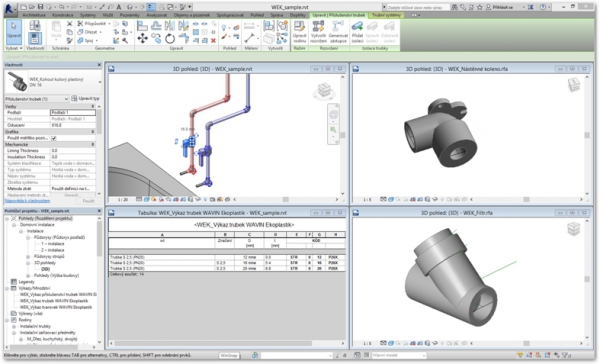Toggle Použít měřítko pozn... checkbox
The image size is (600, 364).
click(54, 138)
